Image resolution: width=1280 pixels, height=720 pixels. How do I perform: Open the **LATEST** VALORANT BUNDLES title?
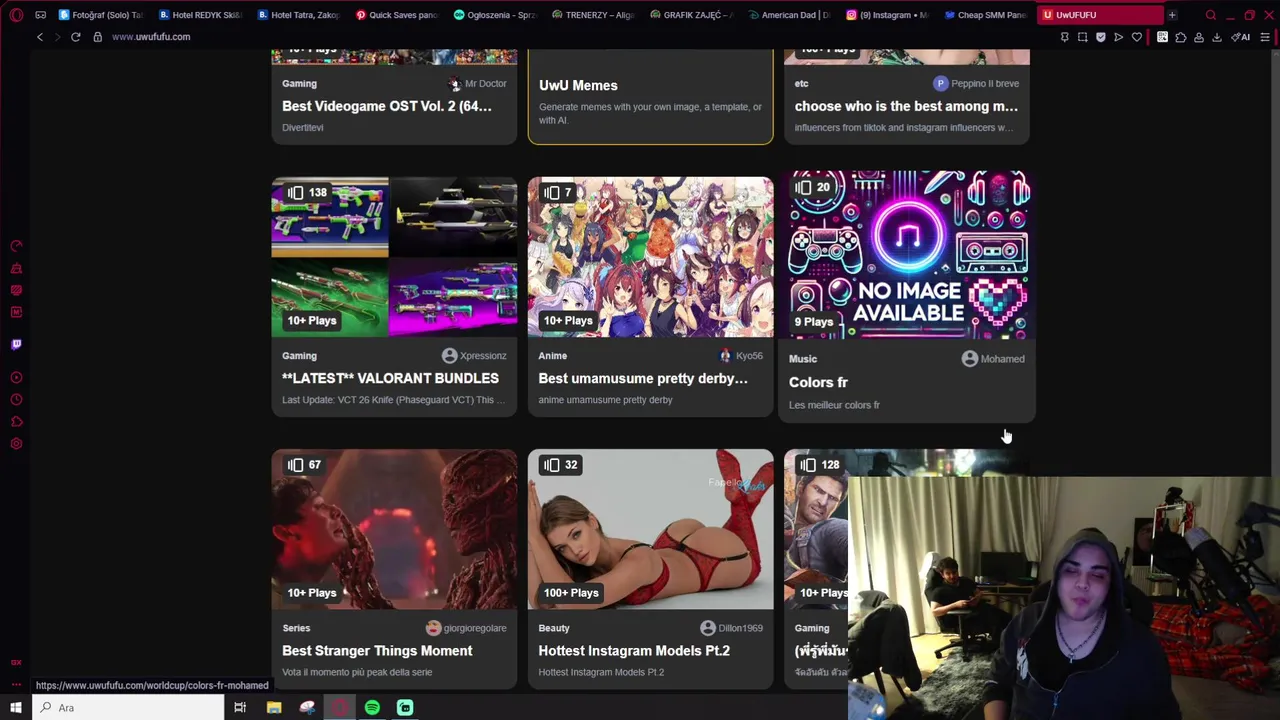pos(390,378)
